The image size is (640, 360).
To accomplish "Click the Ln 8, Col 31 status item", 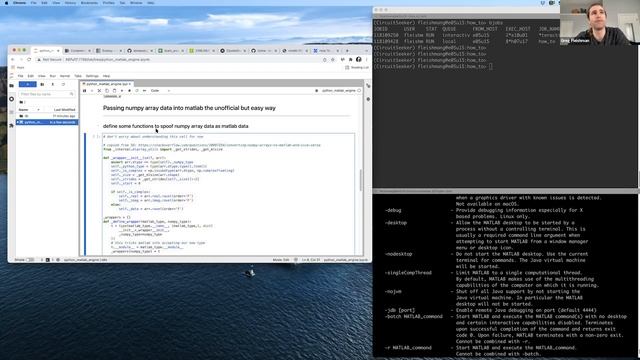I will tap(311, 260).
